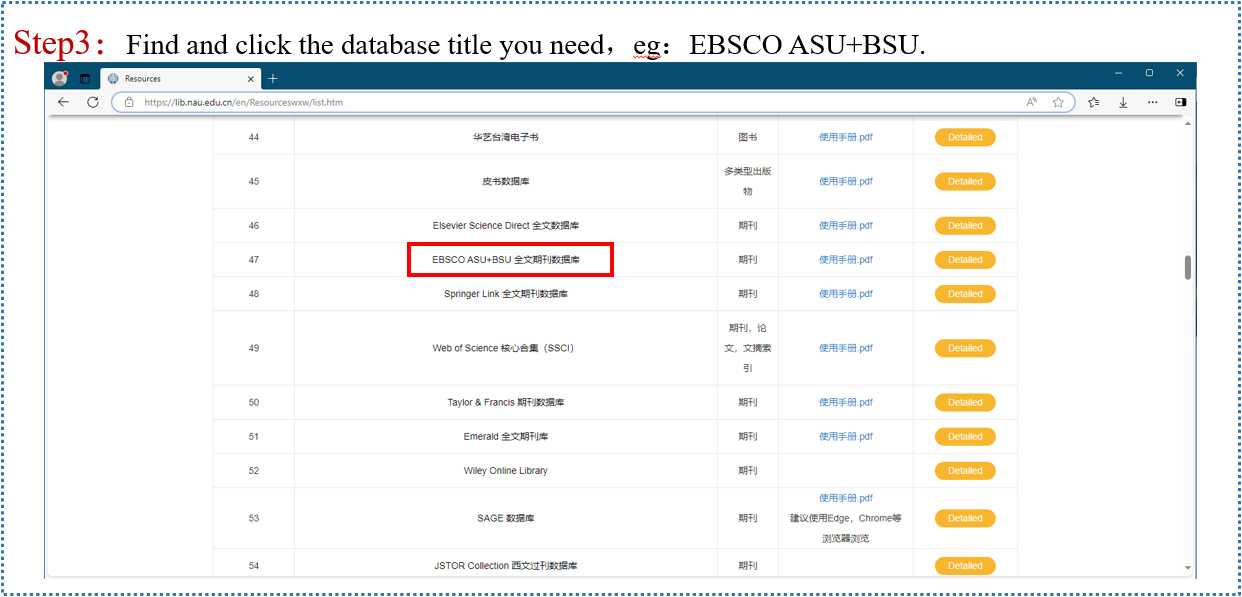Open the favorites list icon
The width and height of the screenshot is (1242, 597).
[1094, 102]
